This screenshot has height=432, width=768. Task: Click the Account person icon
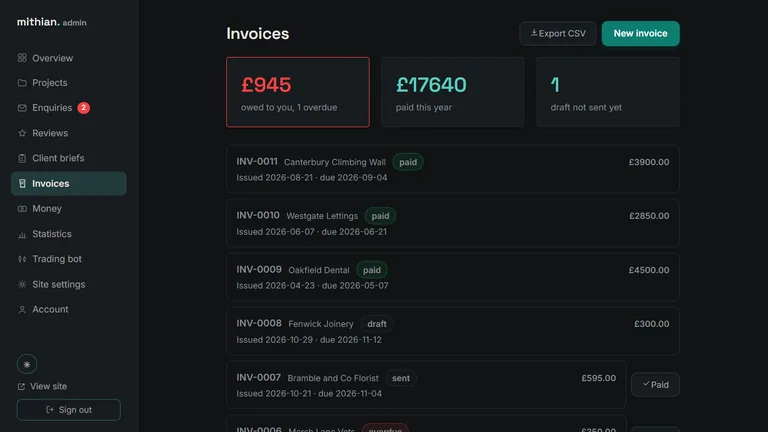coord(22,310)
